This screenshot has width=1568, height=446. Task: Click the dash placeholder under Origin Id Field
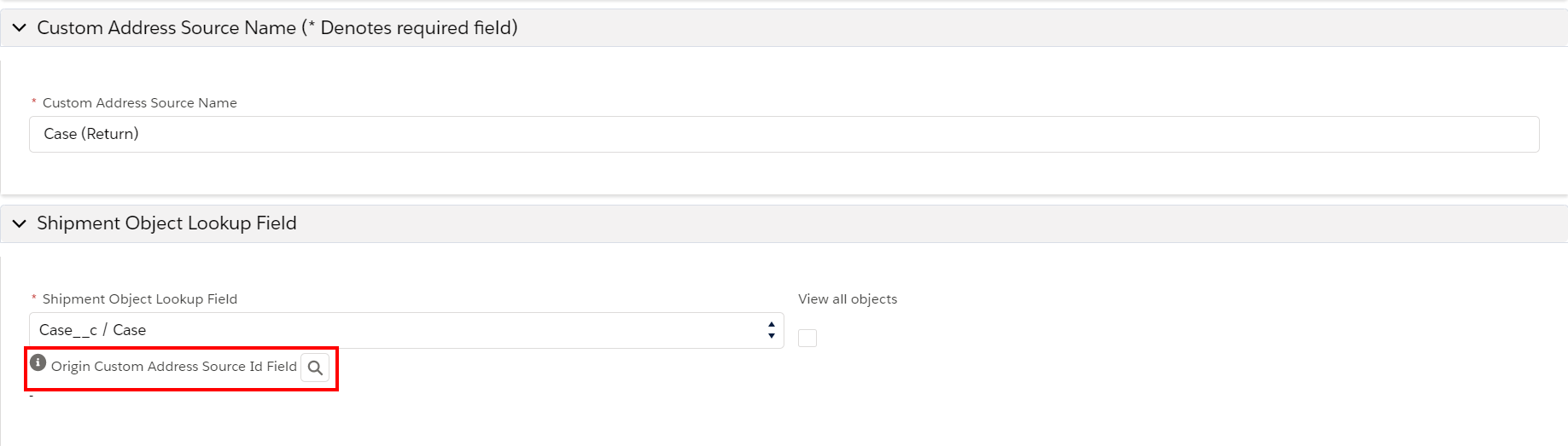[x=32, y=397]
